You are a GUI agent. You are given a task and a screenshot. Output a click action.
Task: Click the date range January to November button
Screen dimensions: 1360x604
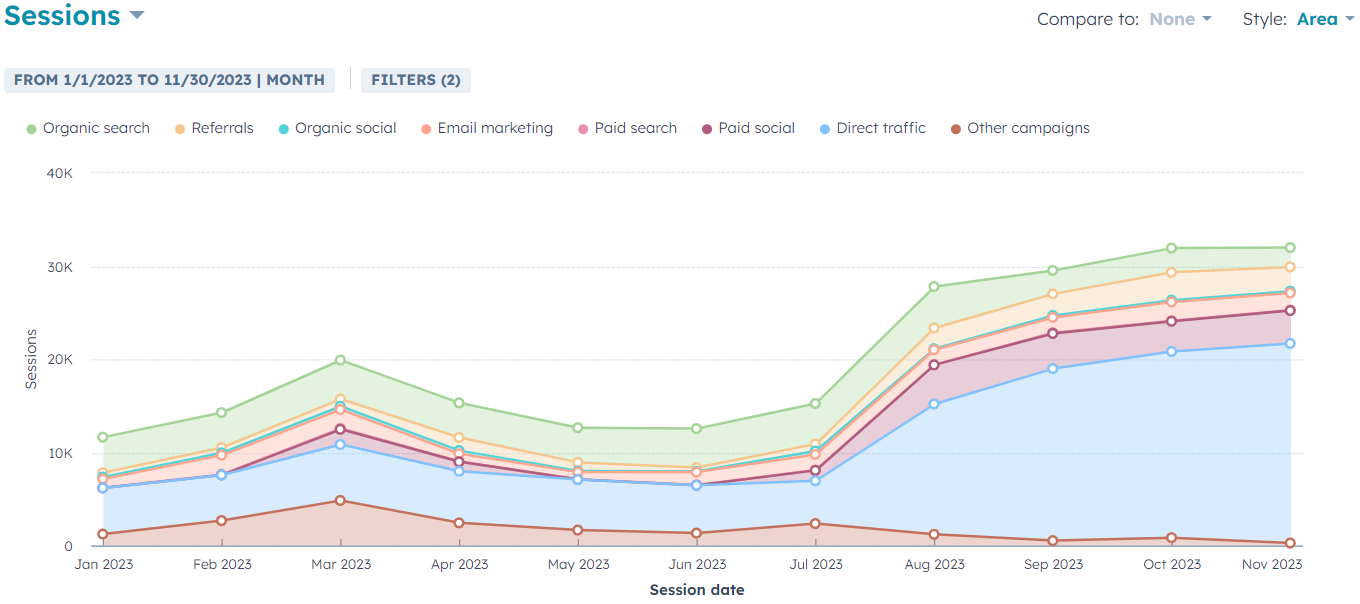coord(169,80)
